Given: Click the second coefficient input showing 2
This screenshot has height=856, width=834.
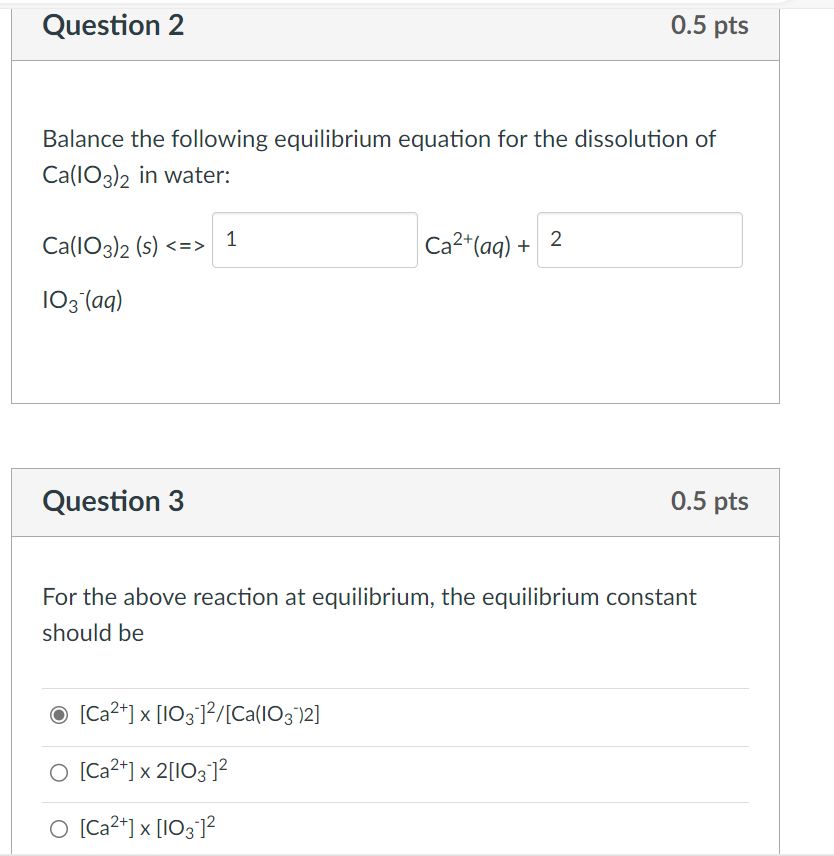Looking at the screenshot, I should pyautogui.click(x=639, y=240).
